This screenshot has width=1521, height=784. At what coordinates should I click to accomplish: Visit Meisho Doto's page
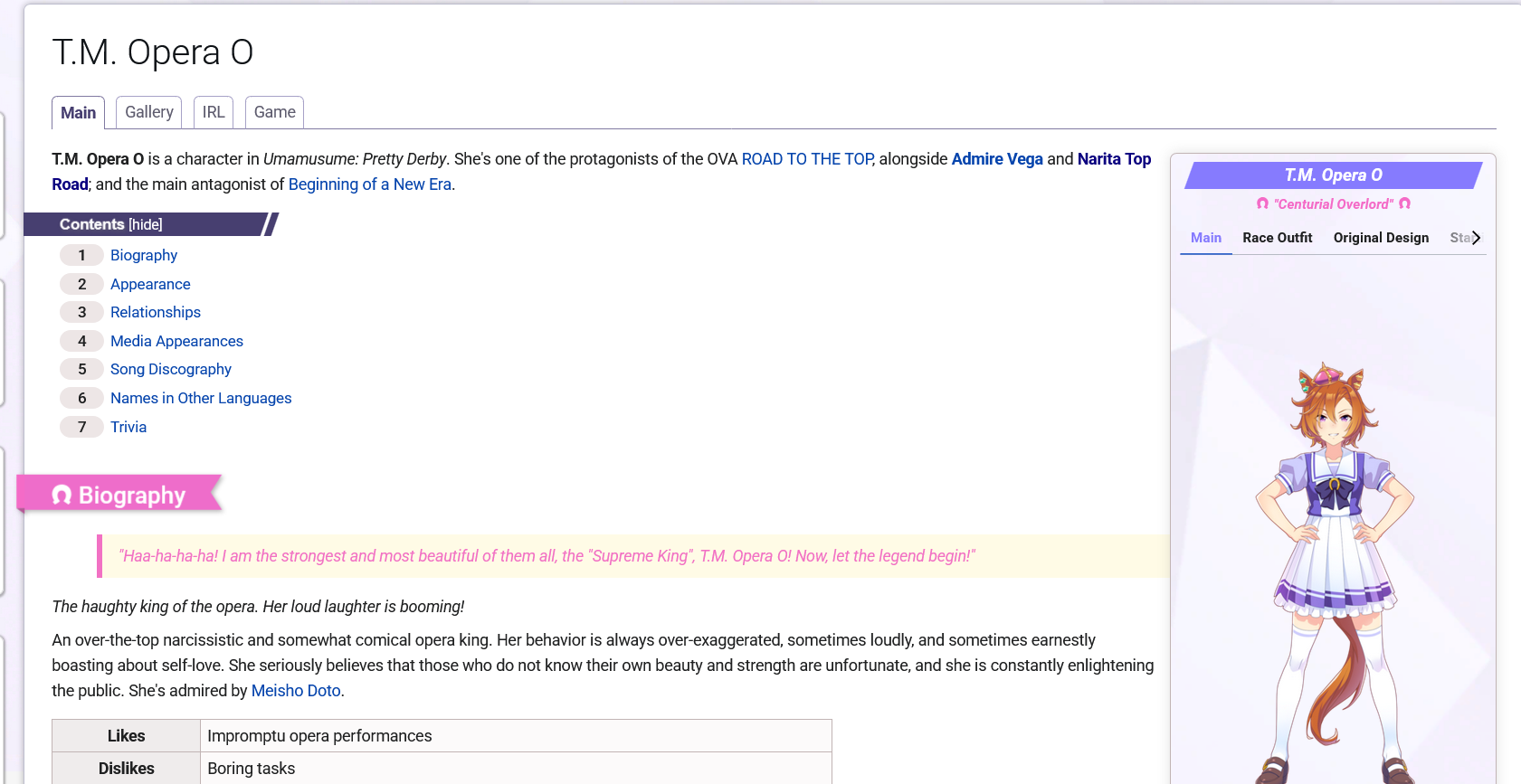[x=296, y=691]
